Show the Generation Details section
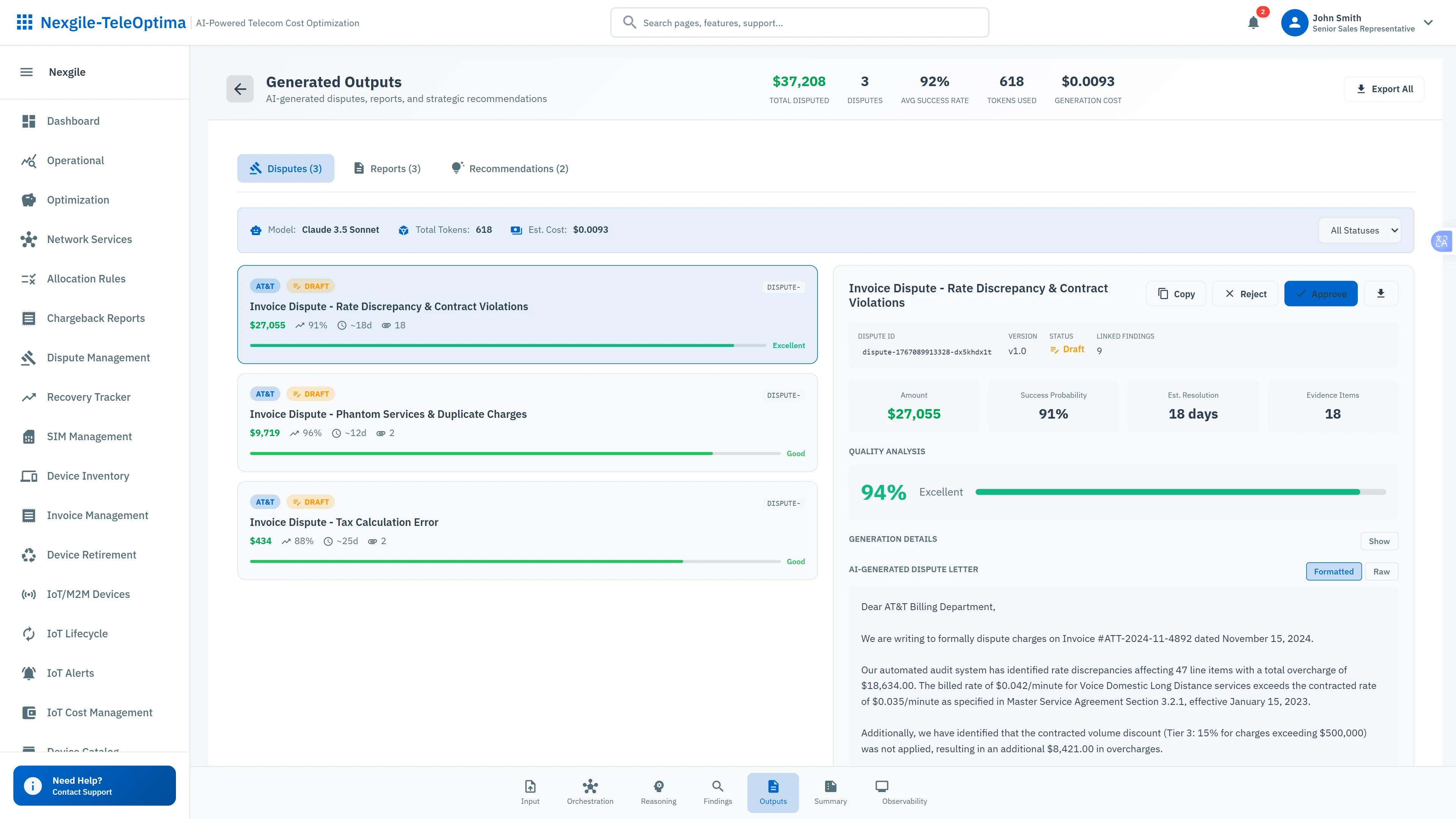Viewport: 1456px width, 819px height. (x=1379, y=541)
